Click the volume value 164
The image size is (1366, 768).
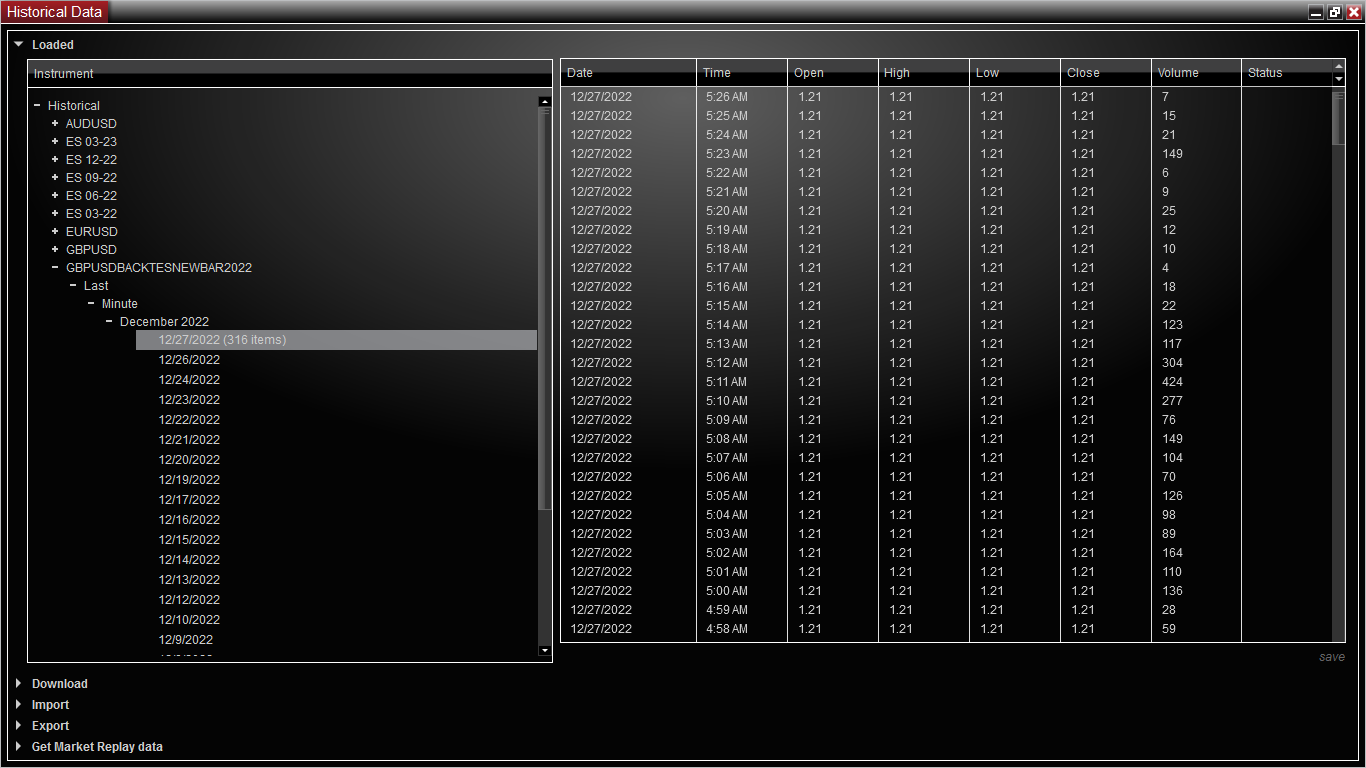point(1172,553)
